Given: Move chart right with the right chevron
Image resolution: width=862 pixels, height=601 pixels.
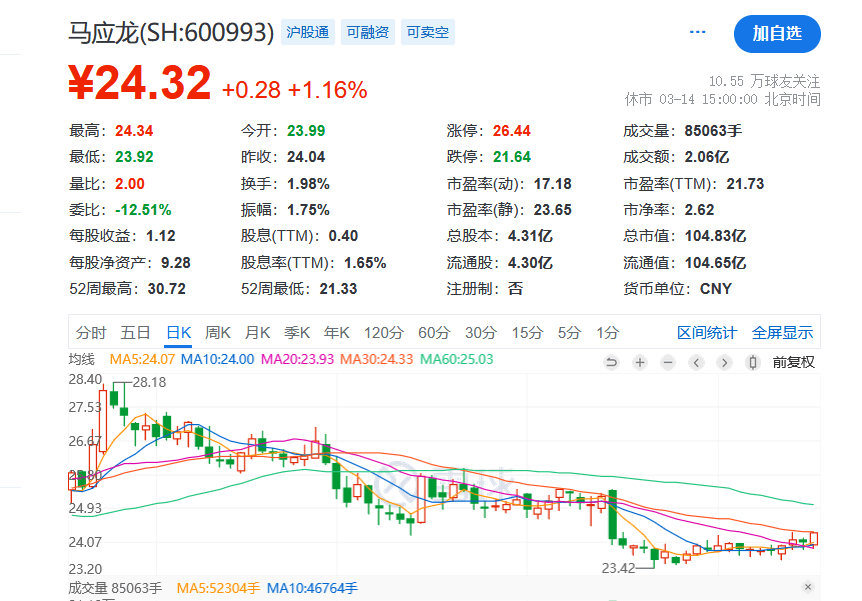Looking at the screenshot, I should pyautogui.click(x=725, y=362).
